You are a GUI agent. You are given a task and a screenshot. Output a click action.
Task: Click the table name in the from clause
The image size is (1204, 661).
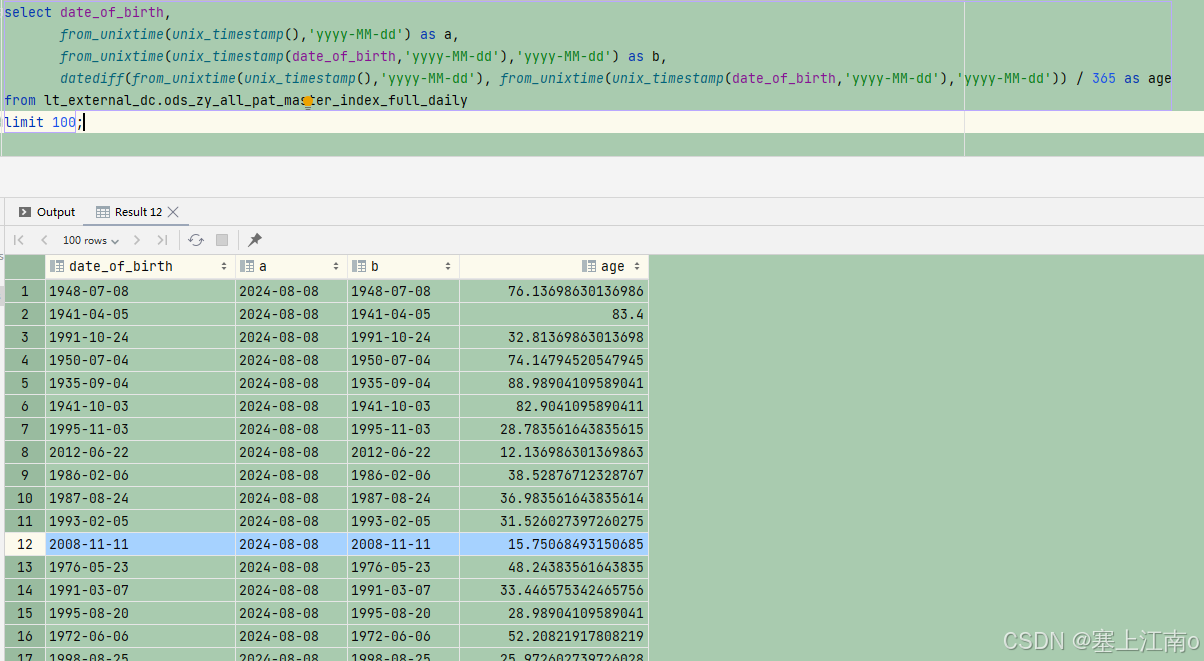coord(255,100)
